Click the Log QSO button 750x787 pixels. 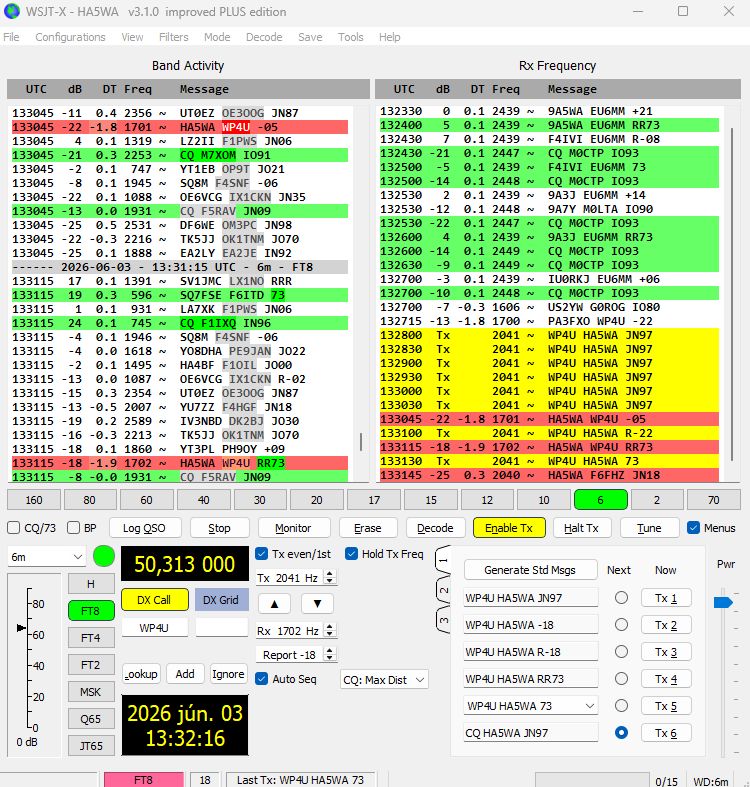pyautogui.click(x=144, y=528)
